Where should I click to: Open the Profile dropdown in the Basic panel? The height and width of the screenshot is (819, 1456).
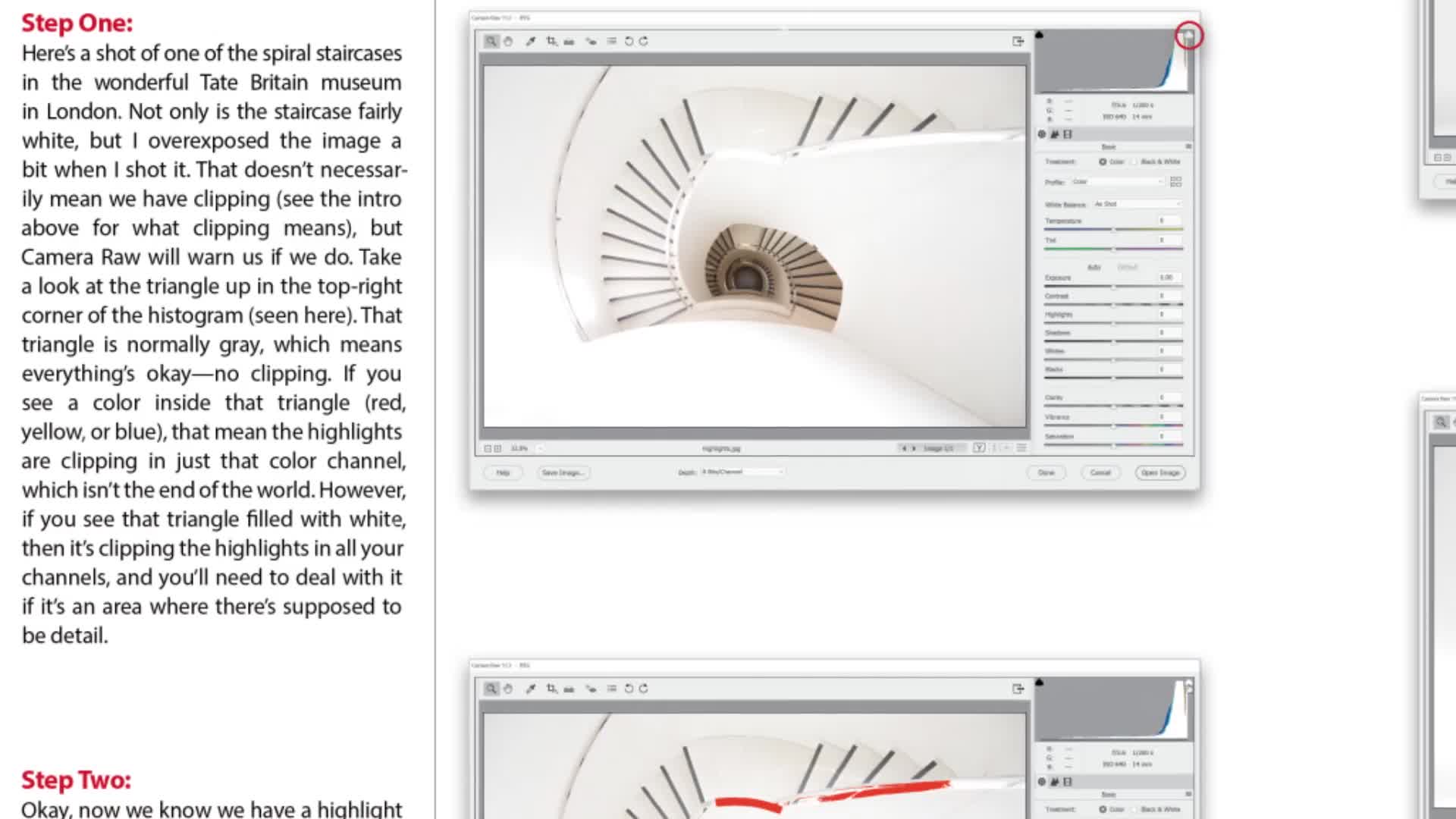[x=1117, y=182]
